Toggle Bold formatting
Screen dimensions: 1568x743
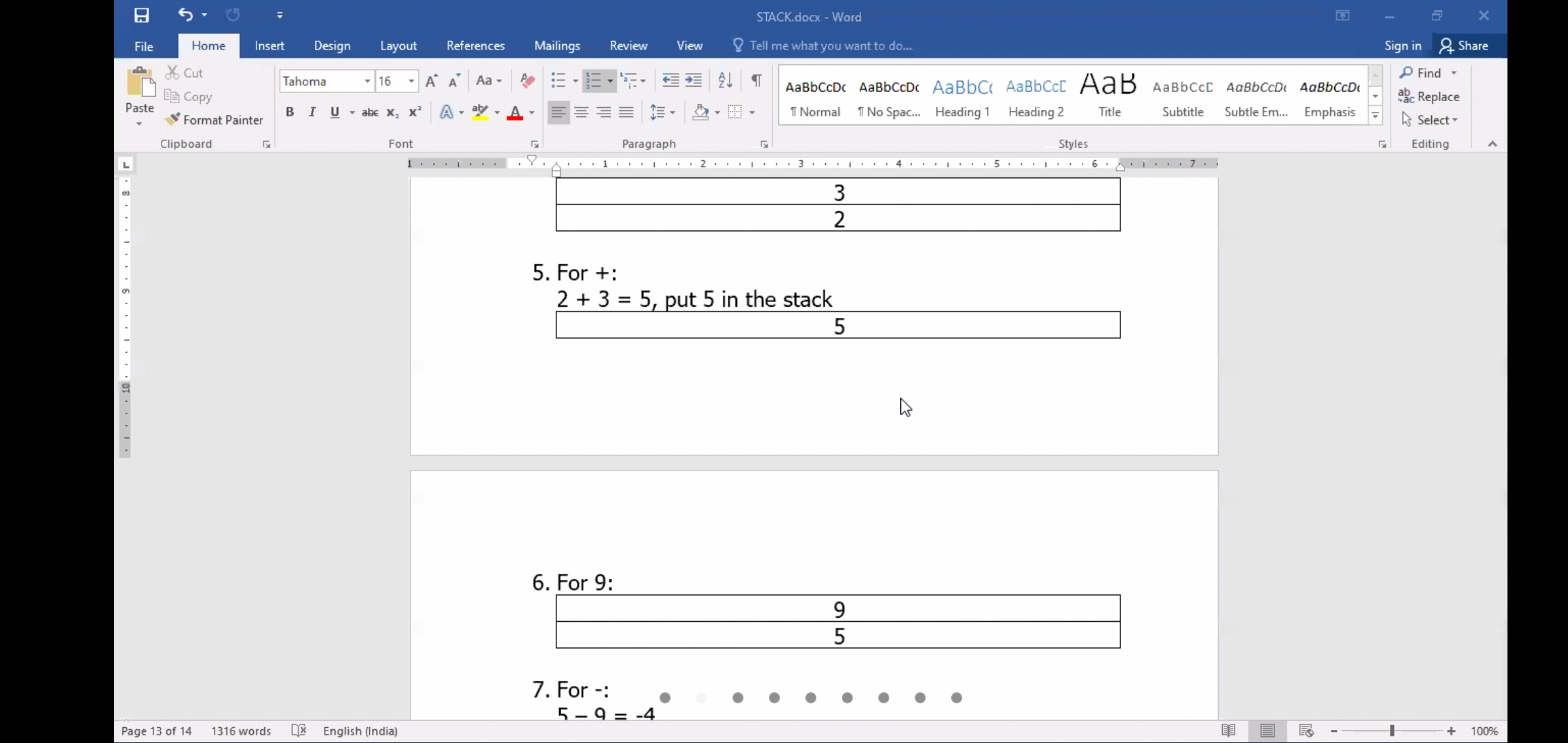[x=290, y=112]
